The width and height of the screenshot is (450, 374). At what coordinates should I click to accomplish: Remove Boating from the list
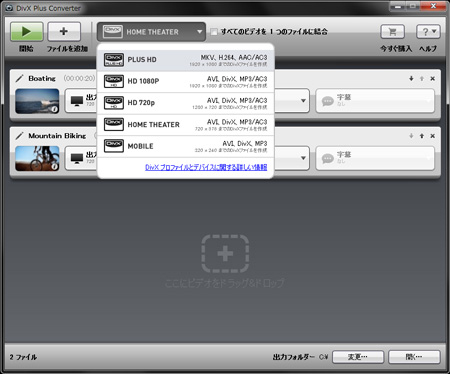(x=433, y=79)
